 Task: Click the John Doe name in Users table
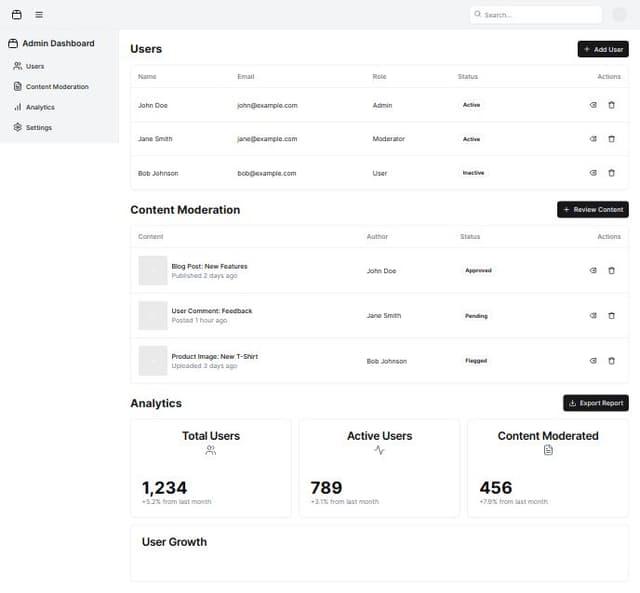click(153, 105)
